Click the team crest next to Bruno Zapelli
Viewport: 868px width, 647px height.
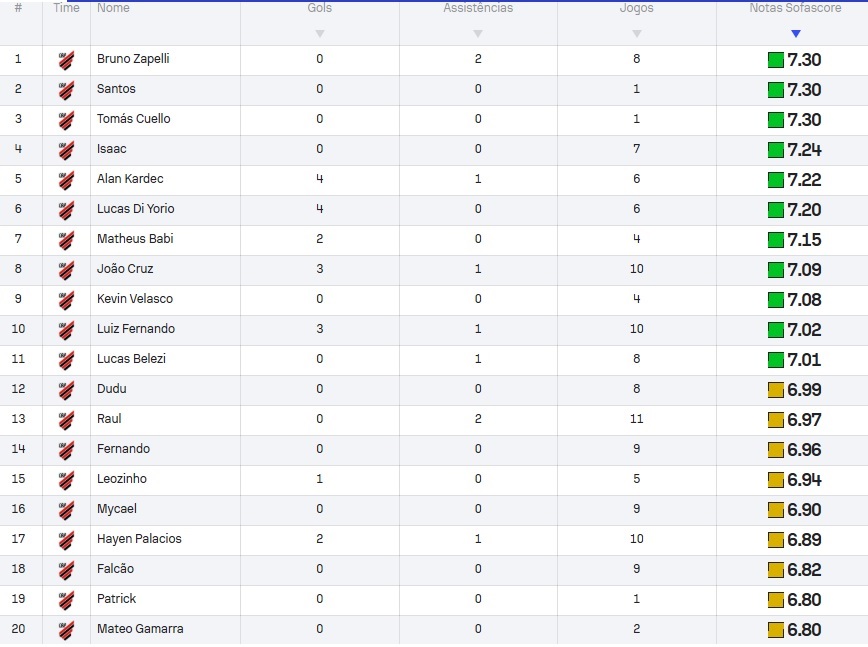coord(66,60)
